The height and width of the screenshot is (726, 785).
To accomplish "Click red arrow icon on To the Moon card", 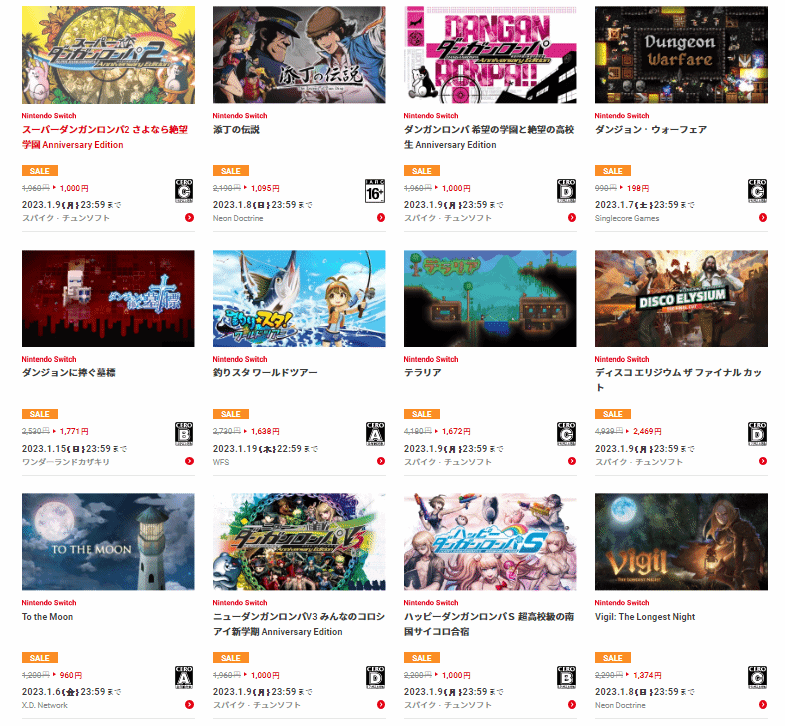I will point(189,705).
